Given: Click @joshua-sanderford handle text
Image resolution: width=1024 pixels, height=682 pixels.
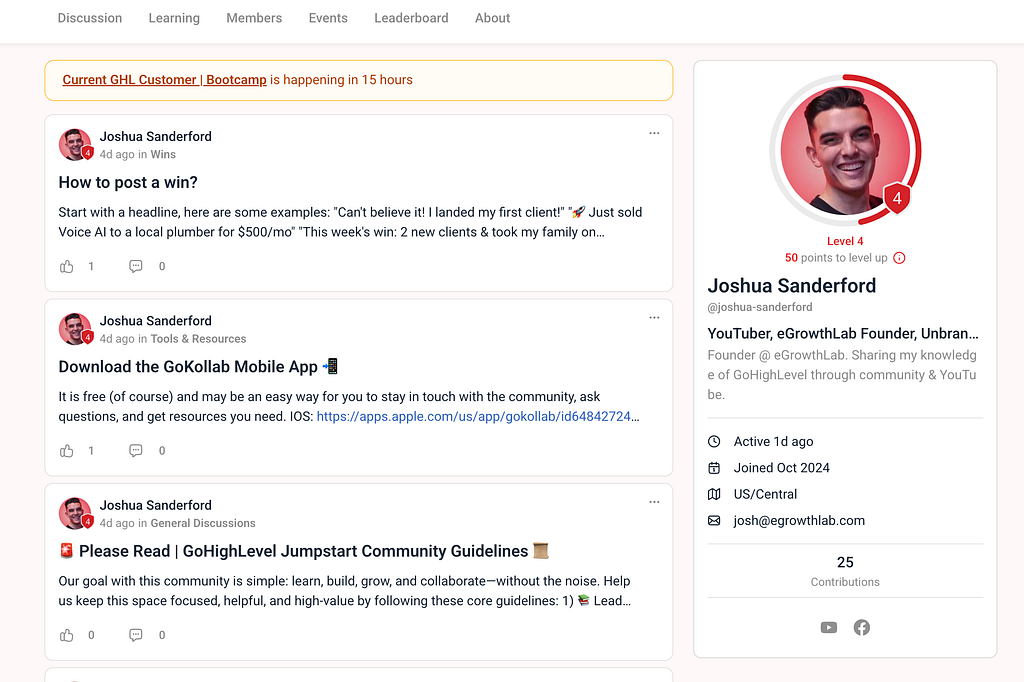Looking at the screenshot, I should (x=760, y=307).
